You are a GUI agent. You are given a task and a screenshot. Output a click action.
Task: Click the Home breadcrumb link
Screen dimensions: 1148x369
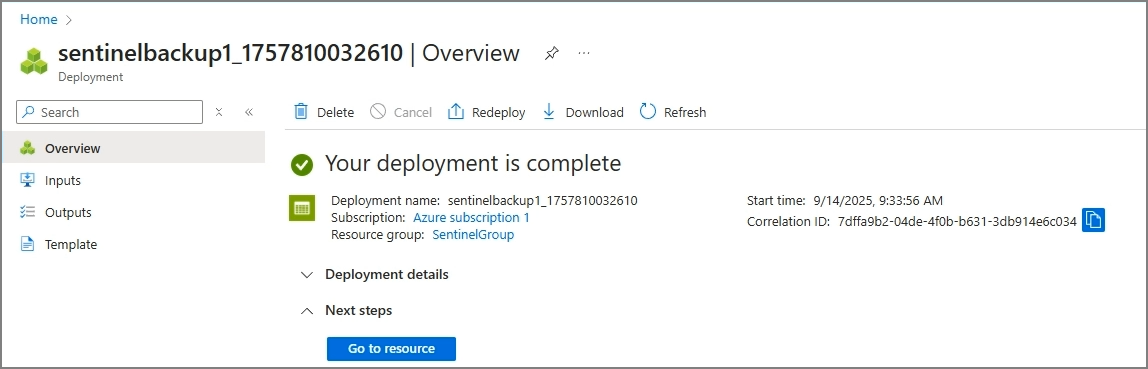[x=39, y=20]
